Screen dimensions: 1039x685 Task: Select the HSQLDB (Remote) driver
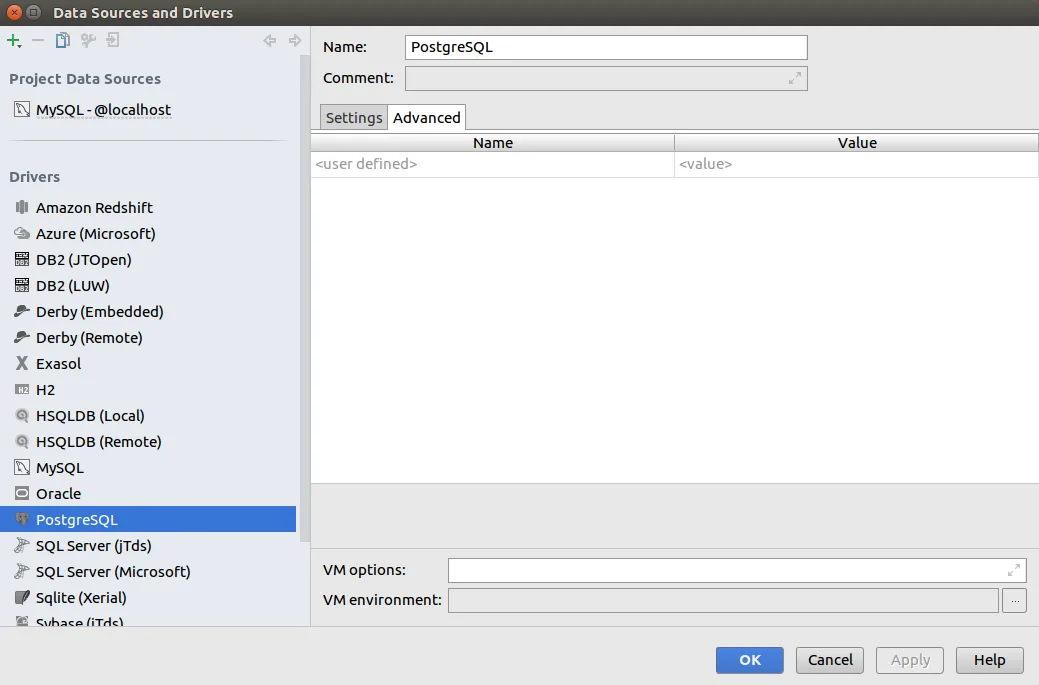click(148, 442)
